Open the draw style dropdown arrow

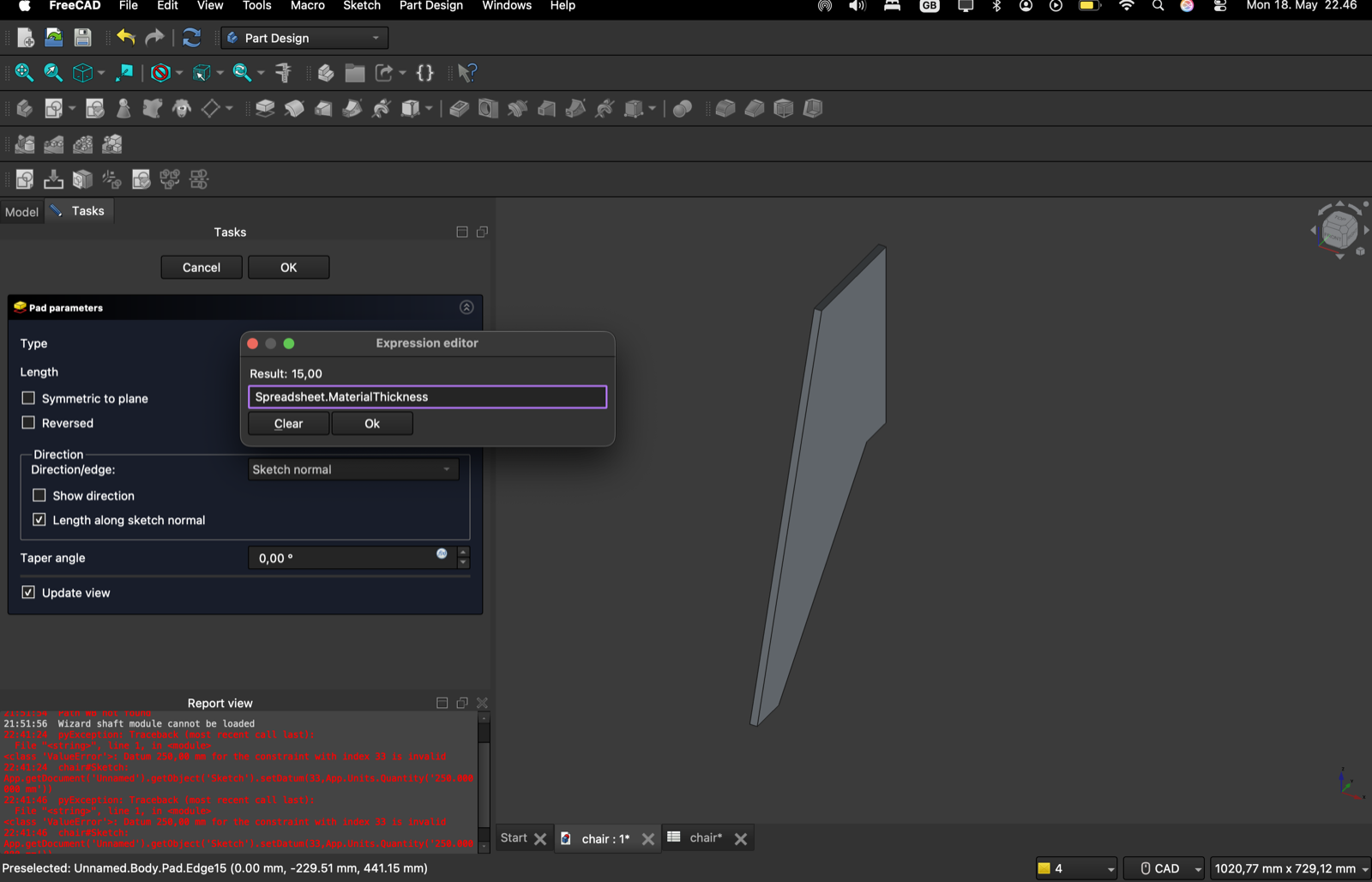click(178, 73)
